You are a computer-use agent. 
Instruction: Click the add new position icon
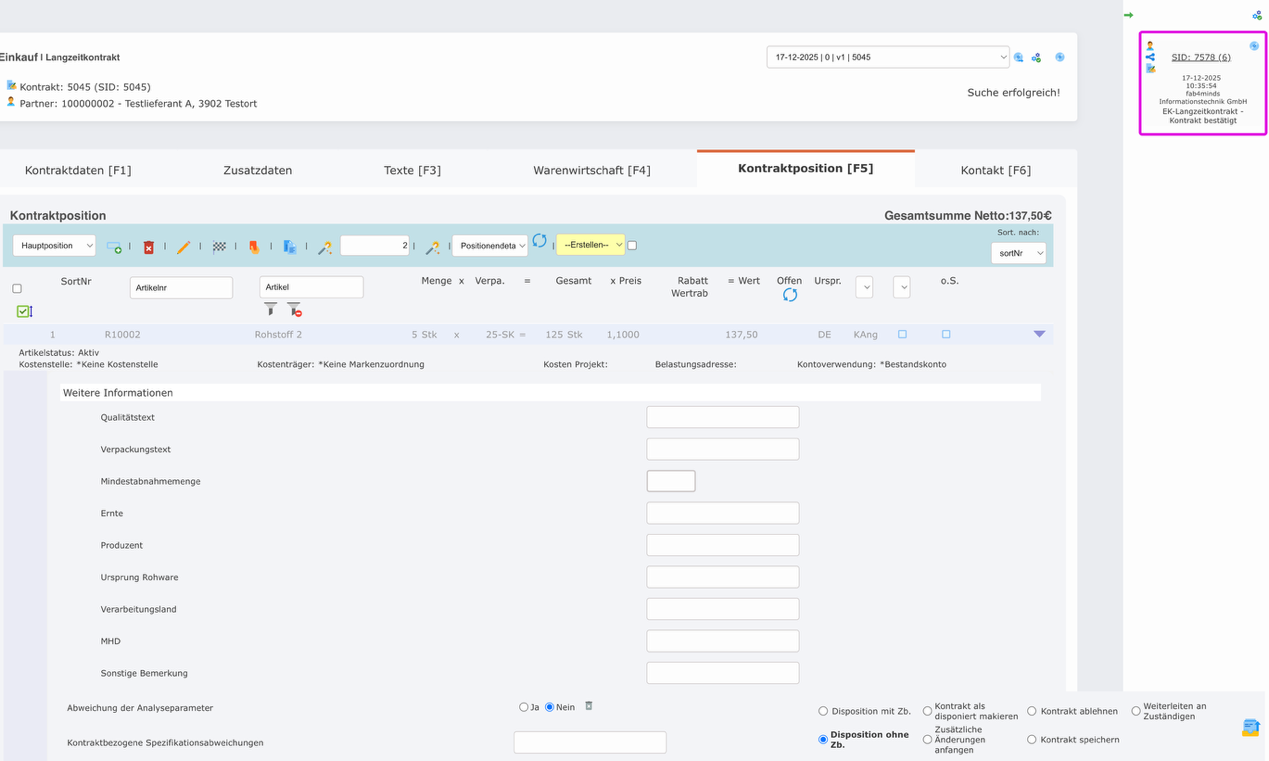[114, 246]
